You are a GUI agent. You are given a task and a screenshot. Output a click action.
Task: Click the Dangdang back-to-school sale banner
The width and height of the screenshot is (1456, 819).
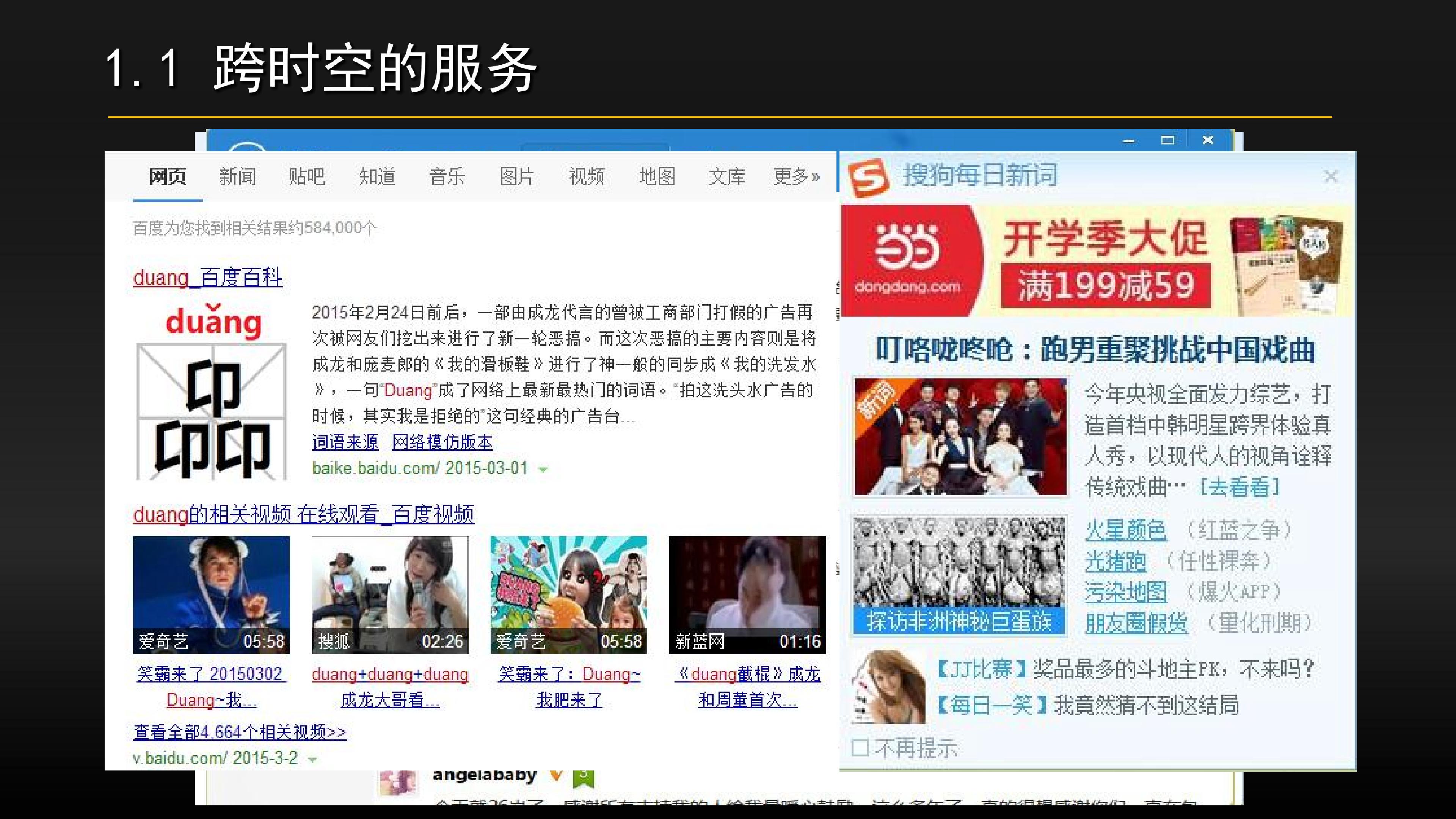point(1097,260)
